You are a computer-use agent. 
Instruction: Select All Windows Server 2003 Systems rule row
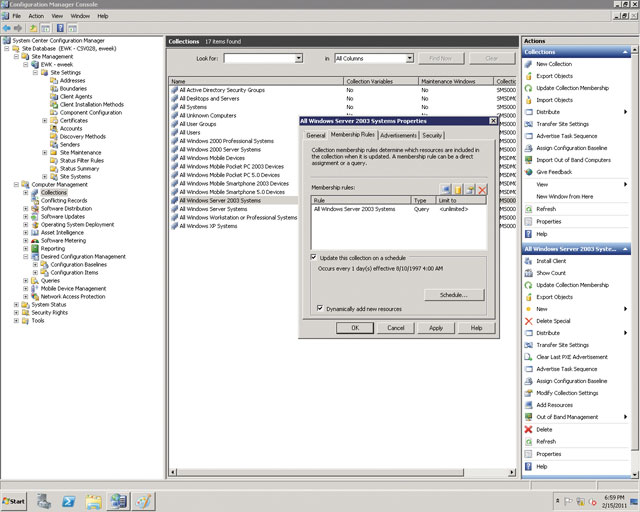coord(398,209)
